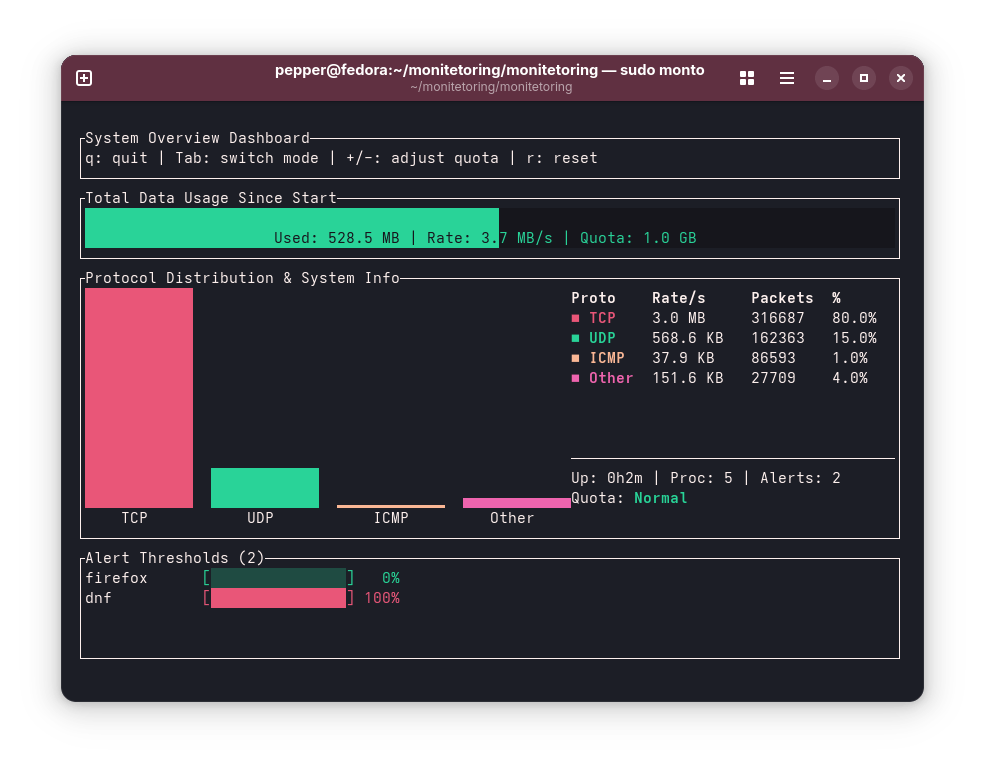
Task: Click the 'UDP' axis label under chart
Action: 260,518
